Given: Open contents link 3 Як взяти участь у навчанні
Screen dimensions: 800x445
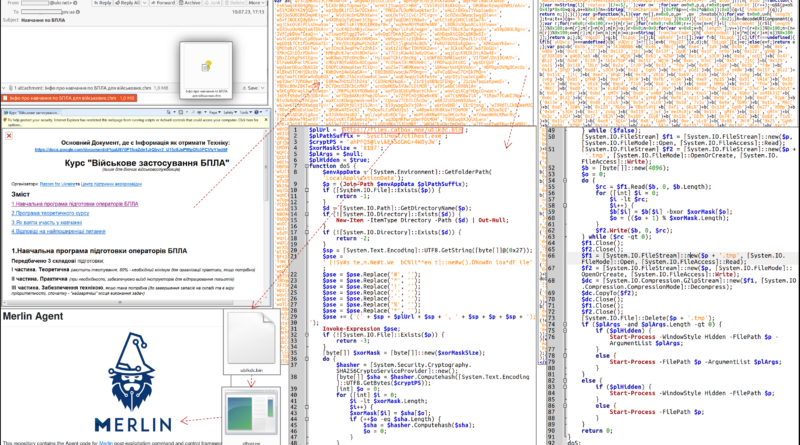Looking at the screenshot, I should pos(47,222).
